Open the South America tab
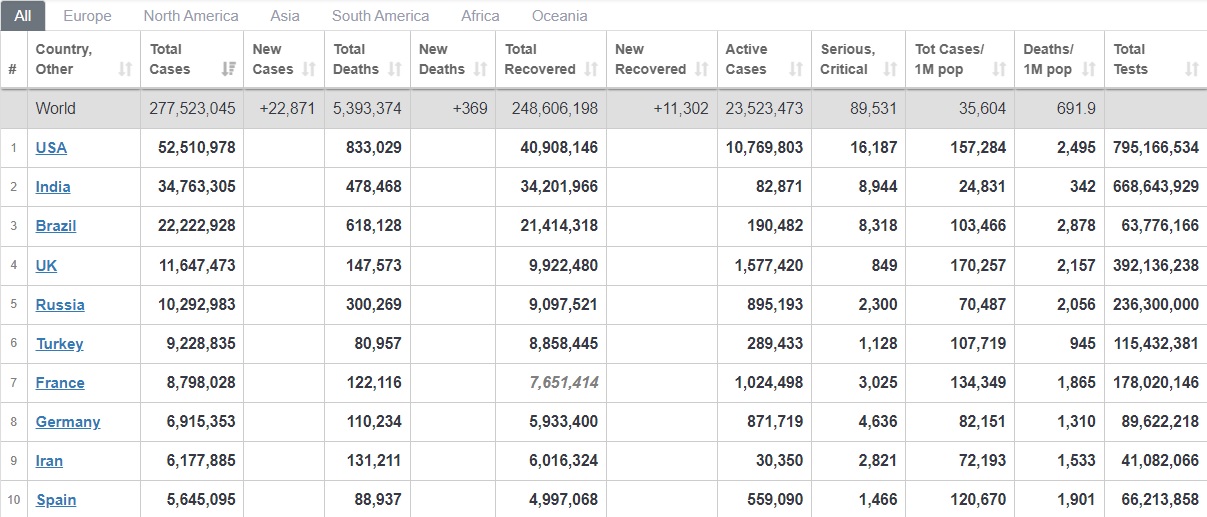Screen dimensions: 1207x517 click(x=380, y=16)
